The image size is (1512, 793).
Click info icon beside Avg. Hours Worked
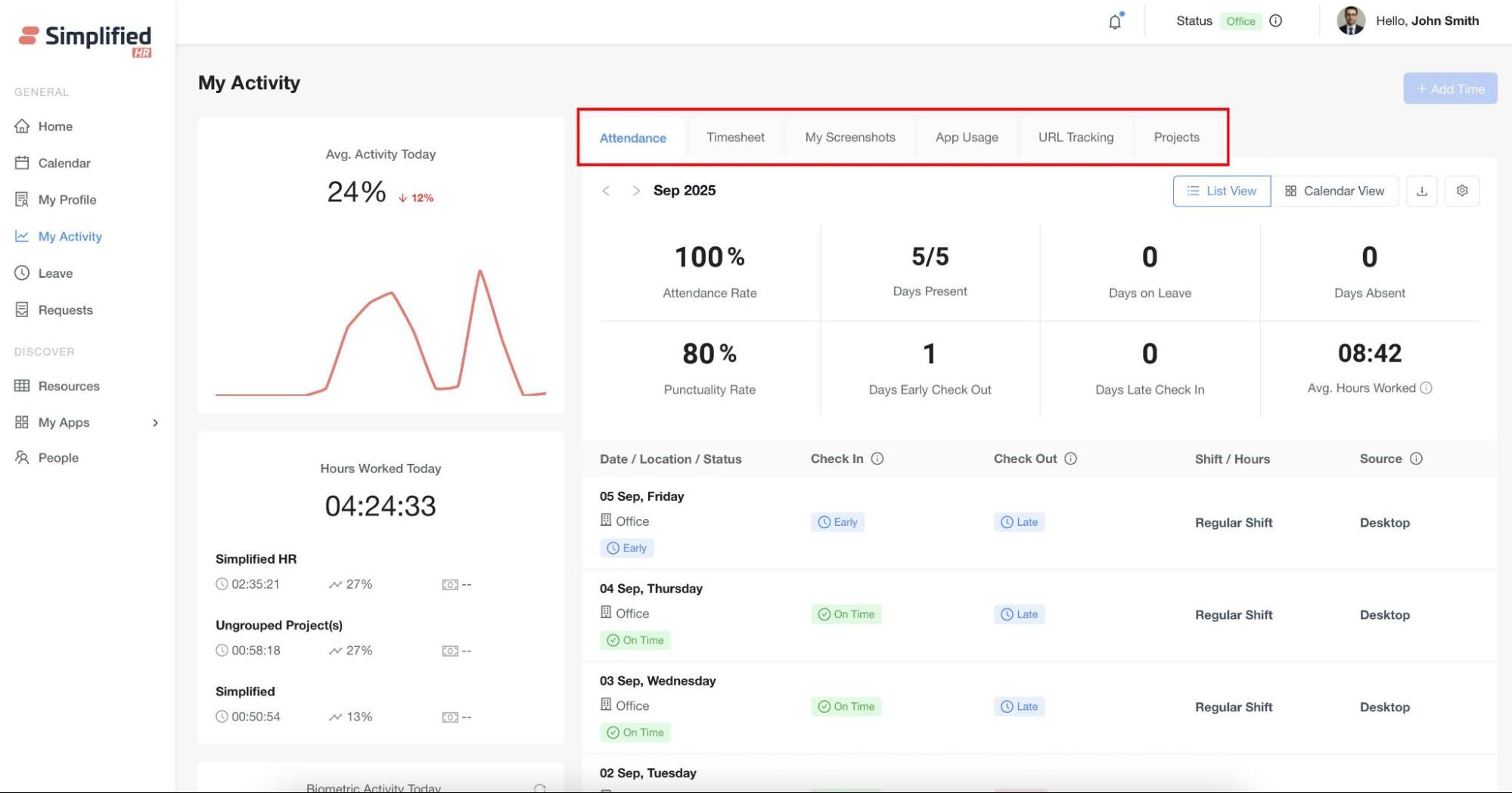pos(1427,388)
